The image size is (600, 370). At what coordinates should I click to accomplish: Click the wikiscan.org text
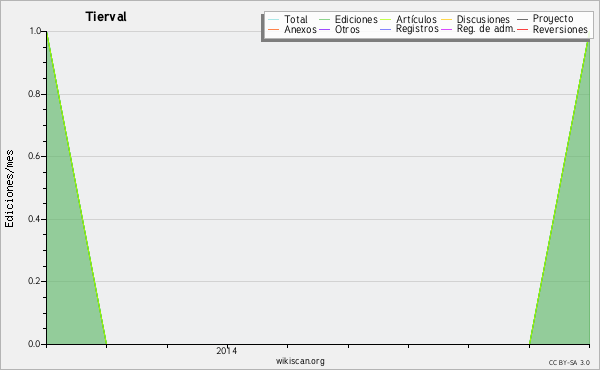tap(300, 361)
